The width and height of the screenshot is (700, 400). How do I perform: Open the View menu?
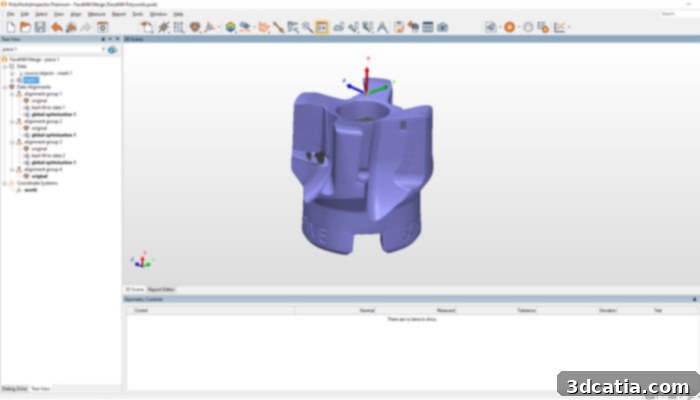pos(58,14)
